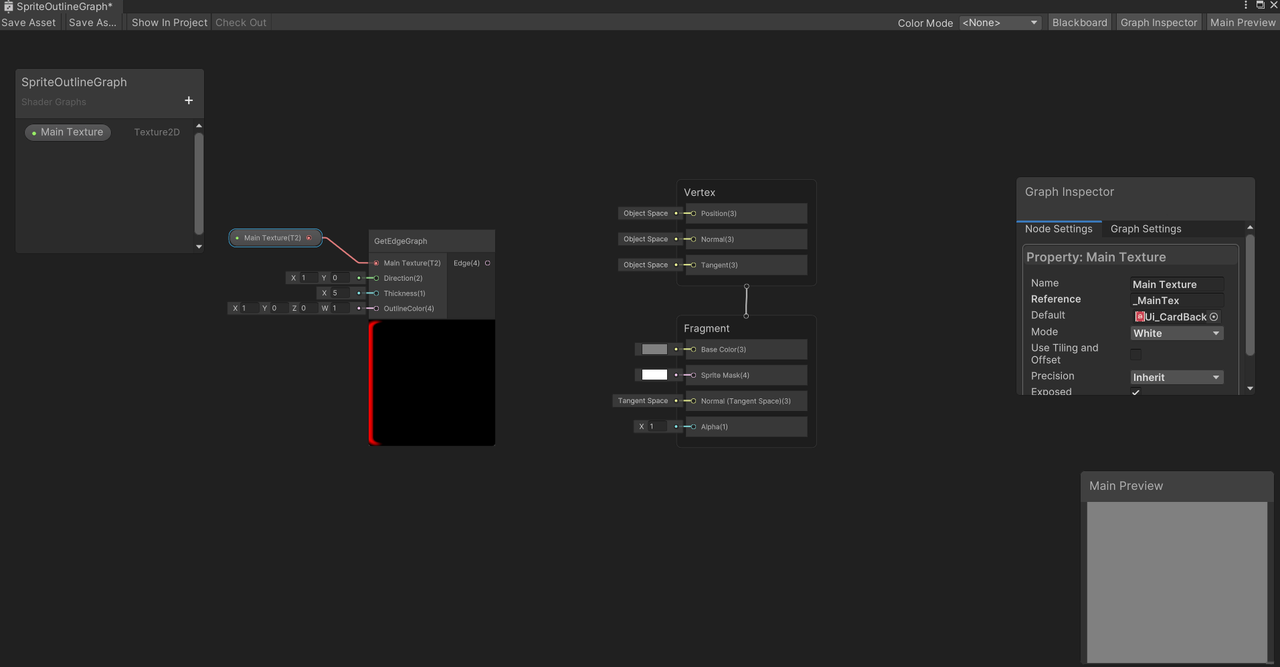Image resolution: width=1280 pixels, height=667 pixels.
Task: Click the Position(3) input port
Action: tap(693, 213)
